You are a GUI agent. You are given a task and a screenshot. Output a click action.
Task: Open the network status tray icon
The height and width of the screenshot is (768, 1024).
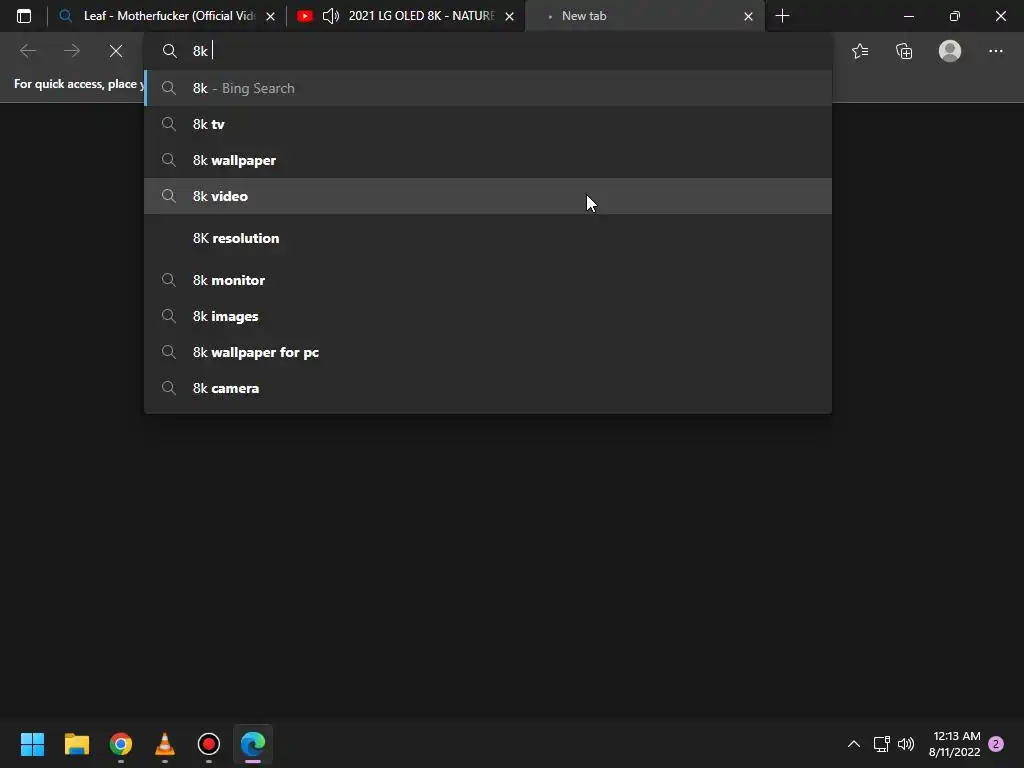click(x=882, y=744)
